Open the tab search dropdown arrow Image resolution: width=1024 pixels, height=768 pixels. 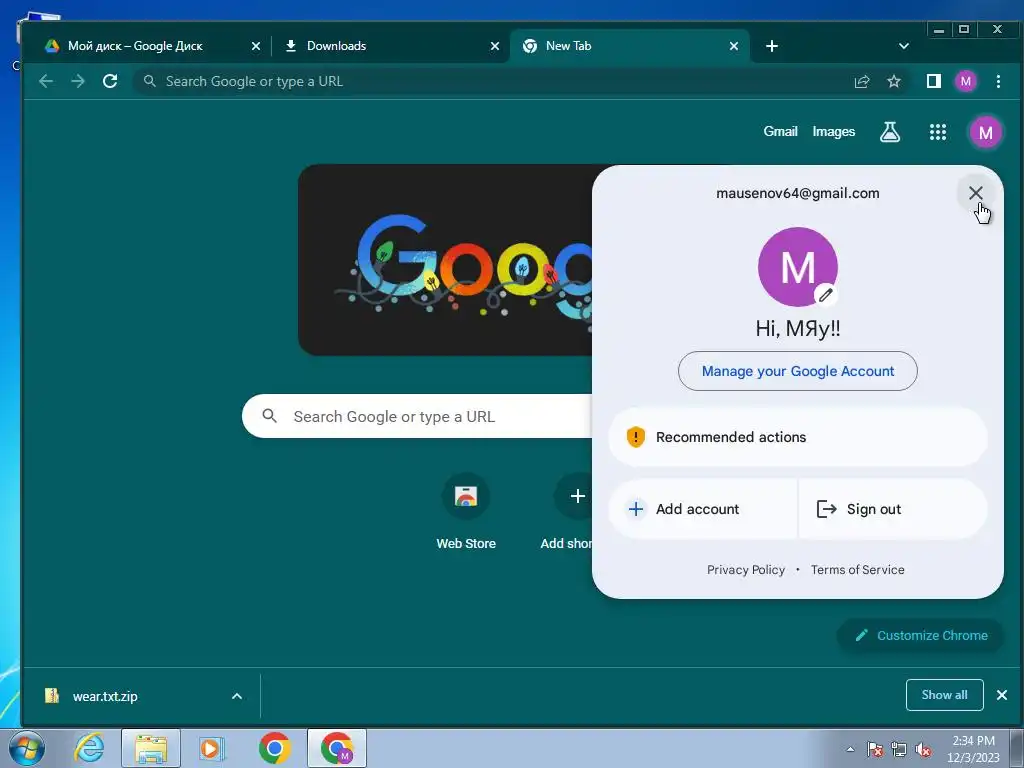[x=904, y=46]
